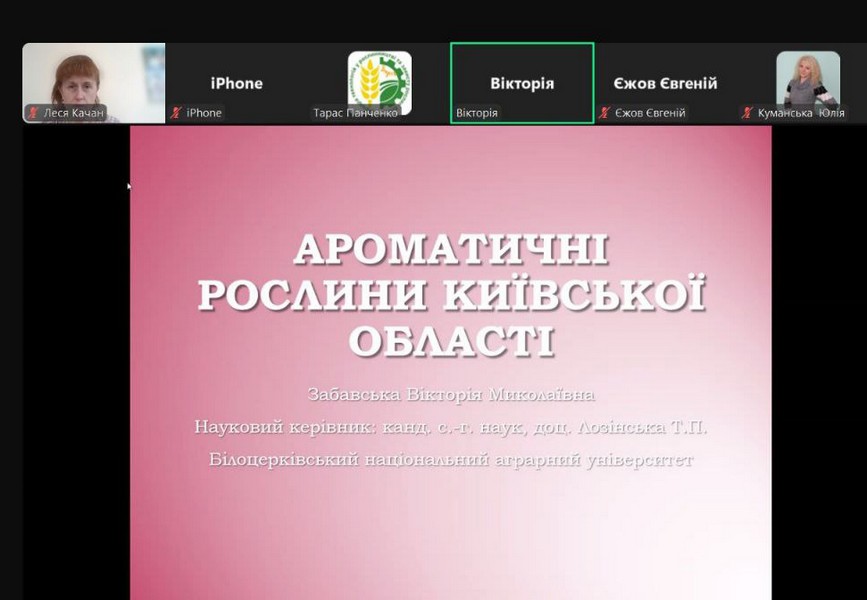Click the title line РОСЛИНИ КИЇВСЬКОЇ

450,296
